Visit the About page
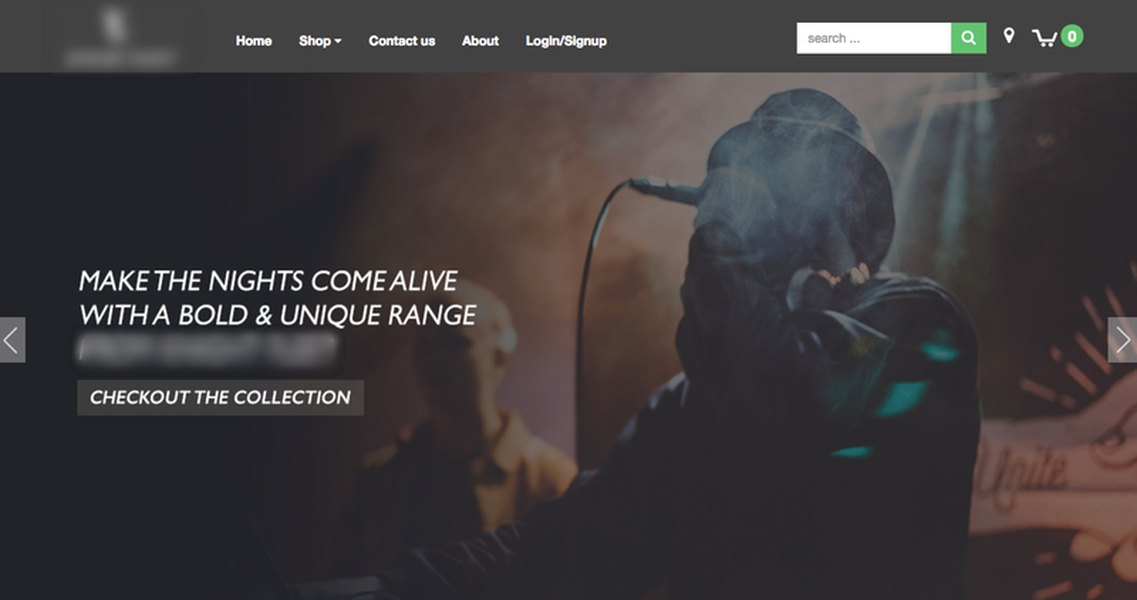Screen dimensions: 1137x600 480,41
